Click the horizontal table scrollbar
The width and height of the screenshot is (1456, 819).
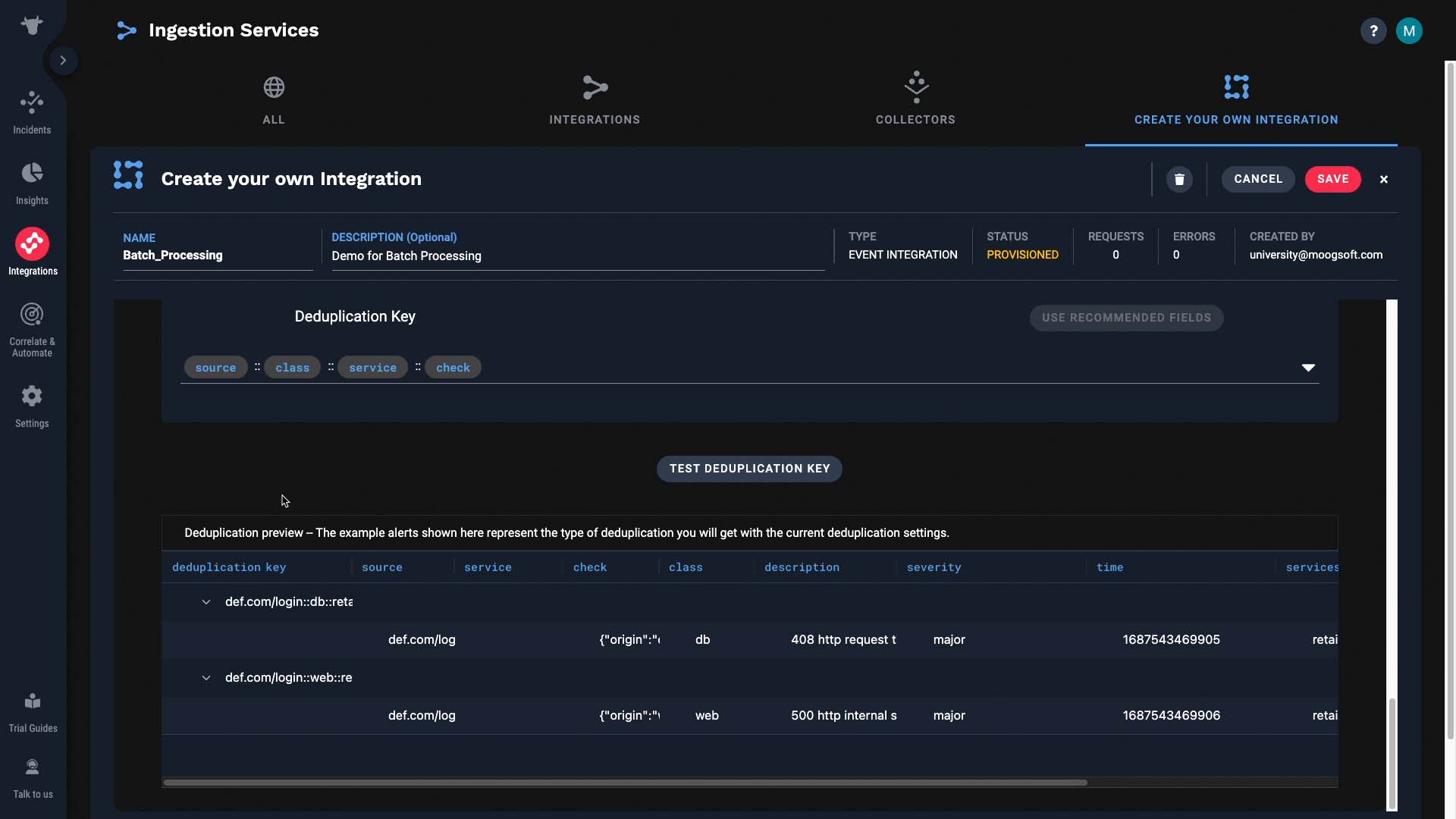coord(626,783)
